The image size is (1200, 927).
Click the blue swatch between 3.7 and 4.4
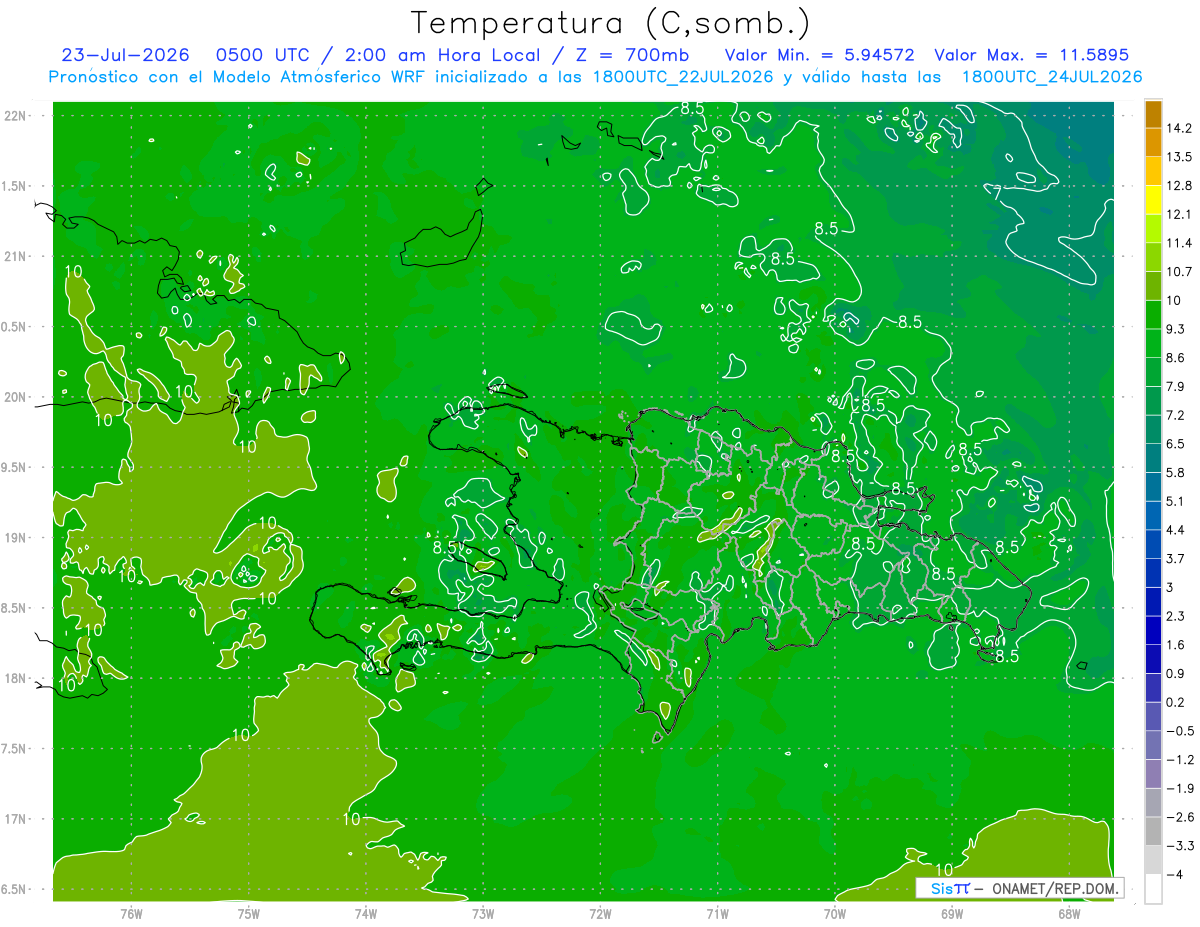[1153, 545]
